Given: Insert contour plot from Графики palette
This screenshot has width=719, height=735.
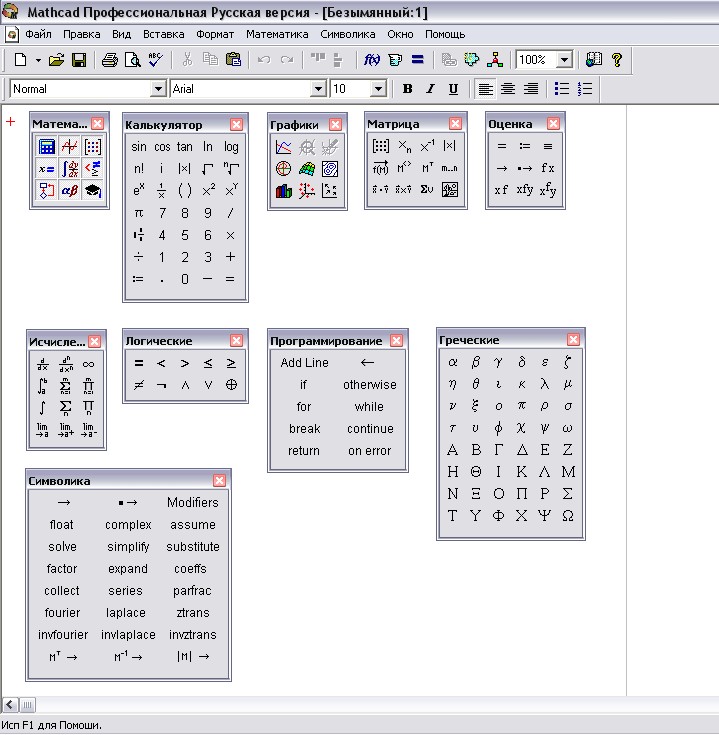Looking at the screenshot, I should pyautogui.click(x=330, y=169).
